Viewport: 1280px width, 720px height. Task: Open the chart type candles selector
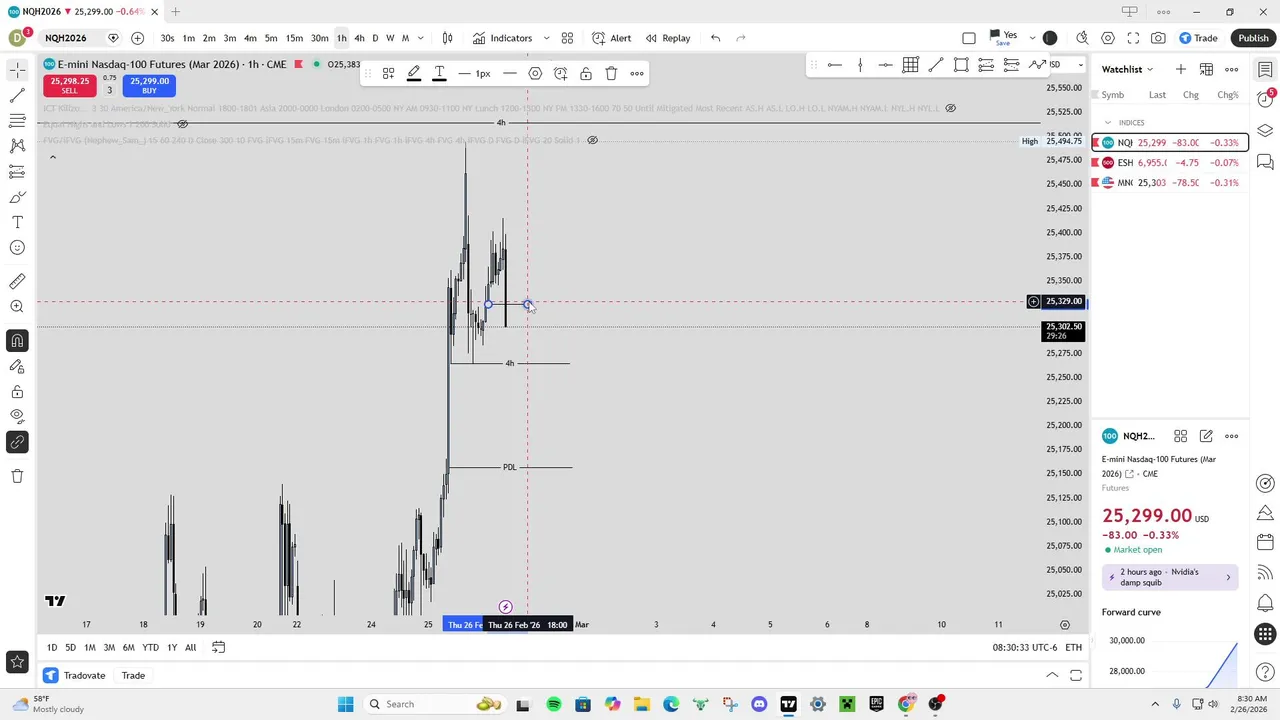[447, 38]
